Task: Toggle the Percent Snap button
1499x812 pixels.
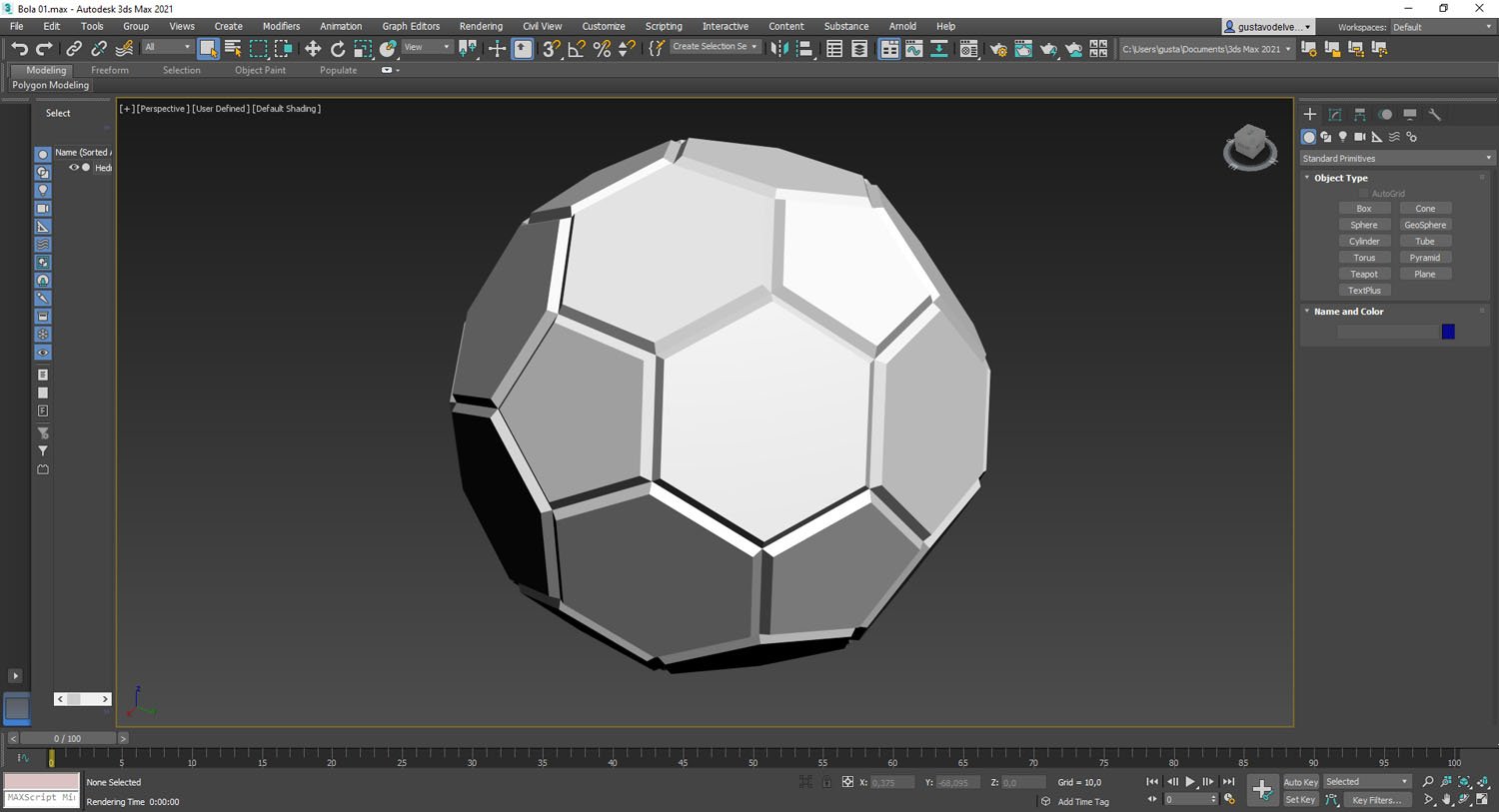Action: (602, 48)
